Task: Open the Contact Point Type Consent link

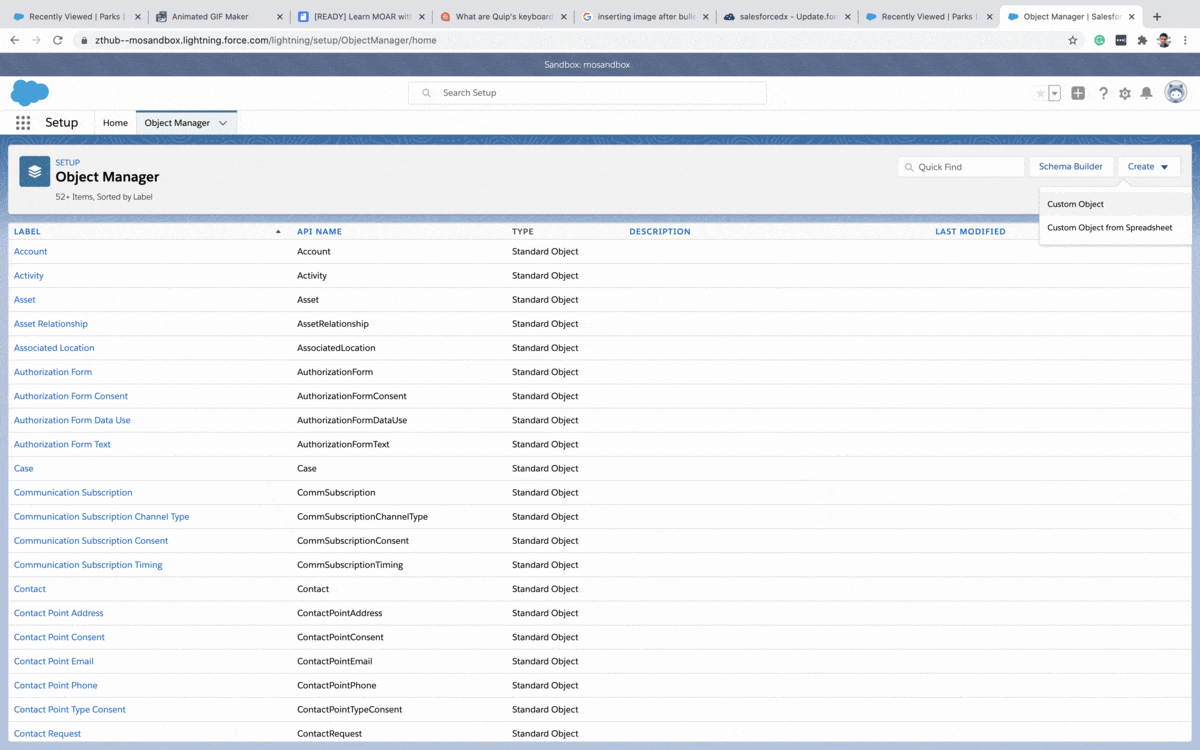Action: 70,710
